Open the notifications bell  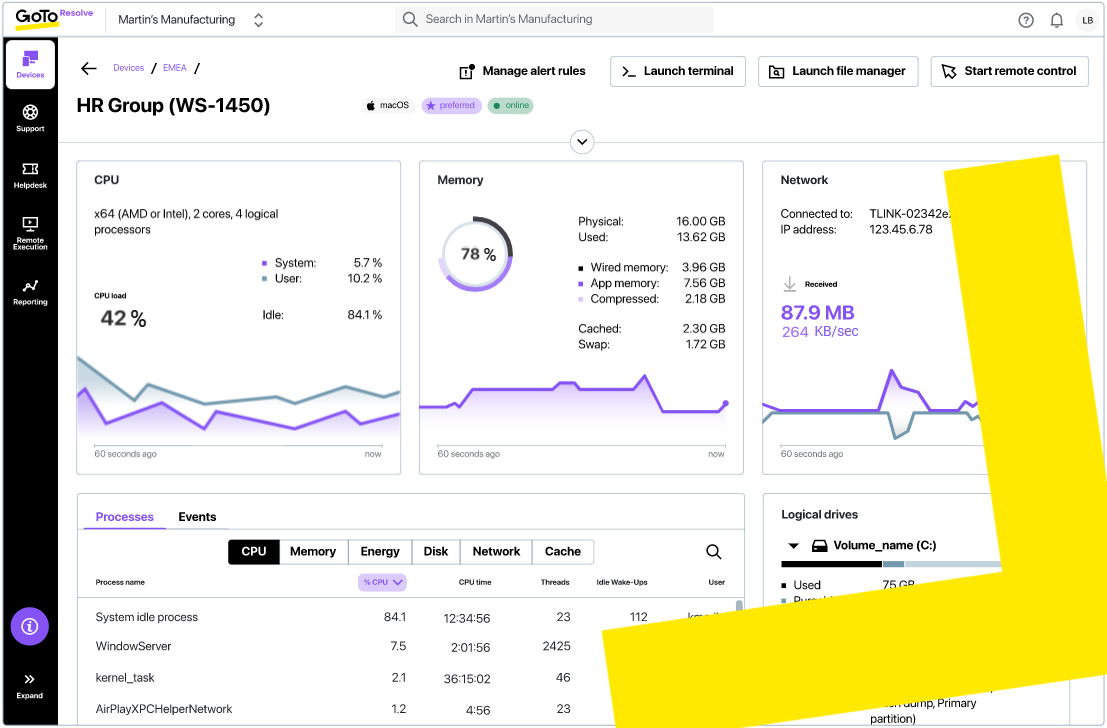1056,20
